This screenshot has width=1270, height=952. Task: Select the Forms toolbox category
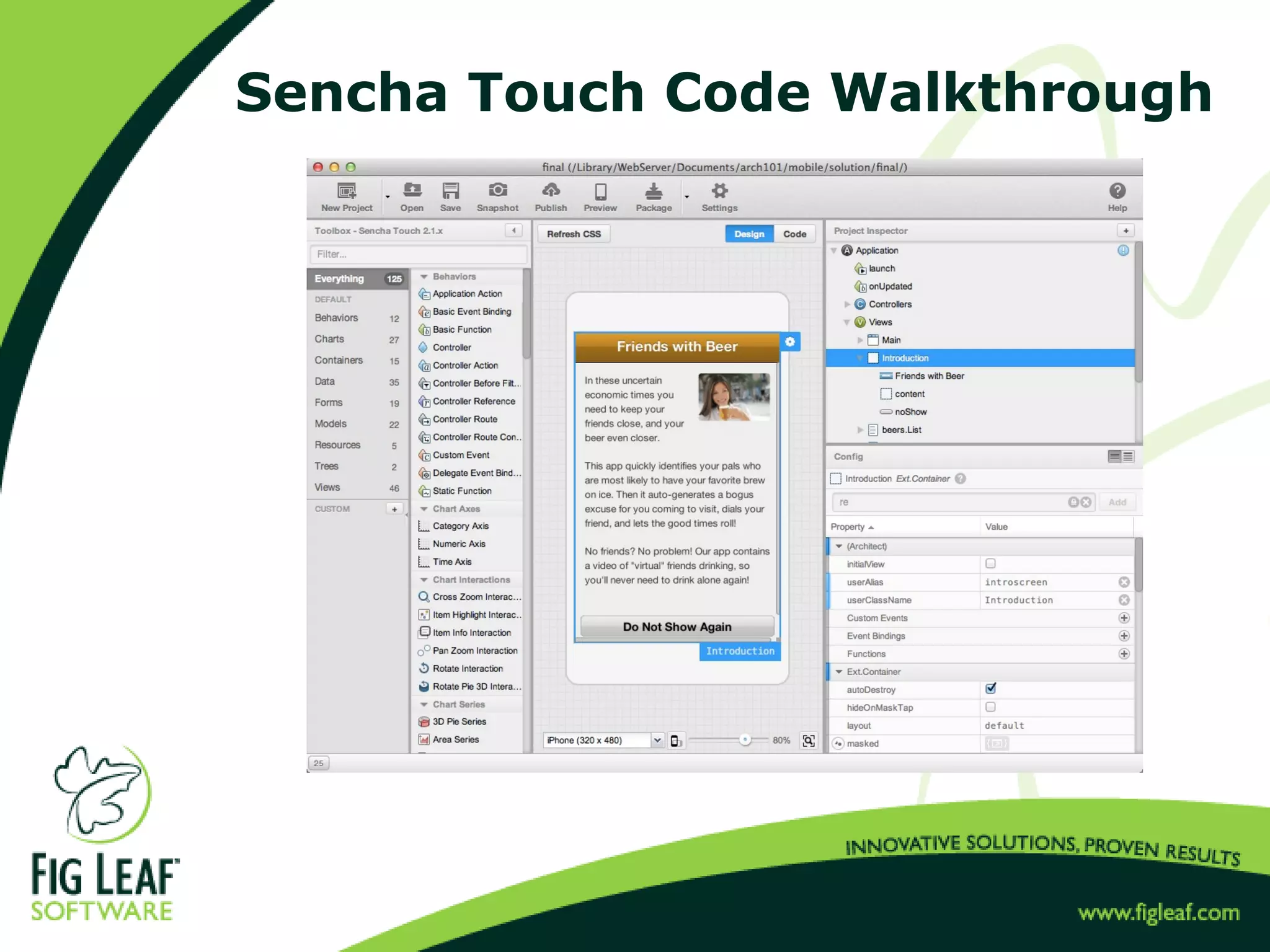358,403
